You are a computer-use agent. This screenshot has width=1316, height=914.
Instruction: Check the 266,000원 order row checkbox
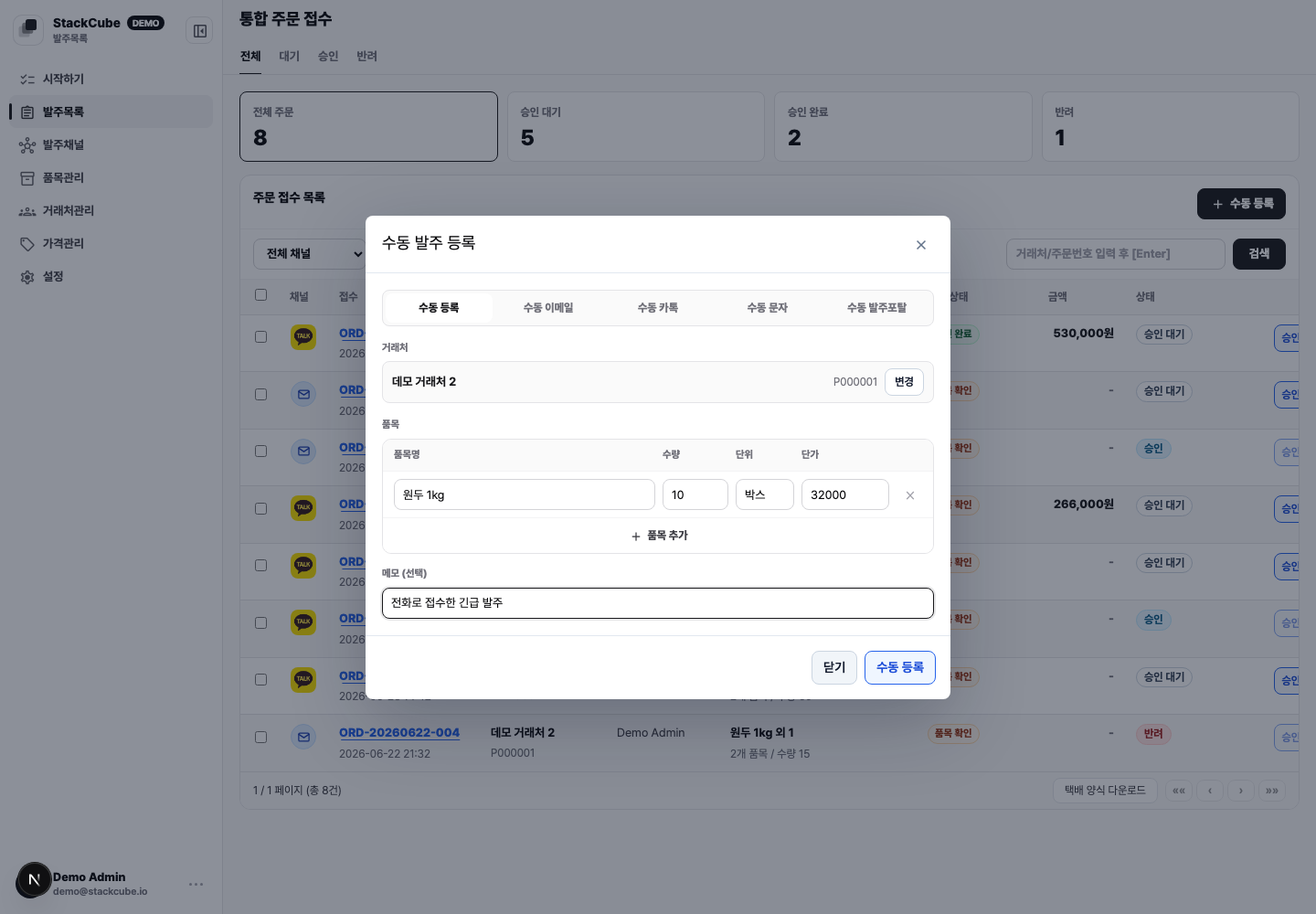[261, 508]
